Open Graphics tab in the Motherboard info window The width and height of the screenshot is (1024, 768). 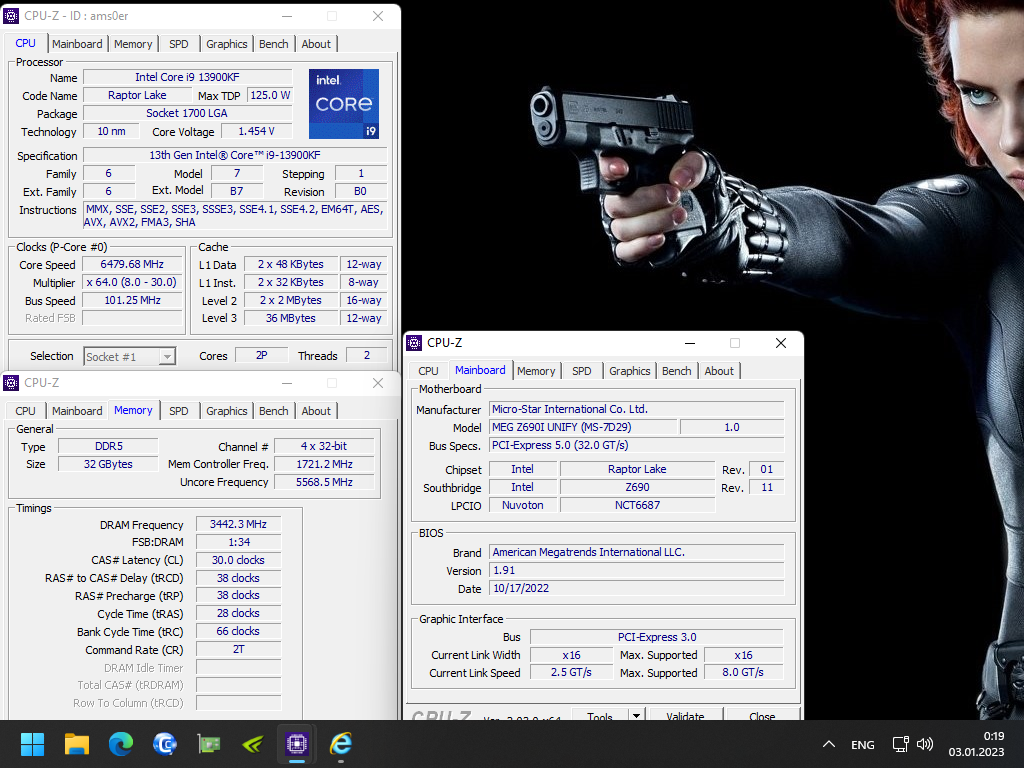[x=630, y=371]
